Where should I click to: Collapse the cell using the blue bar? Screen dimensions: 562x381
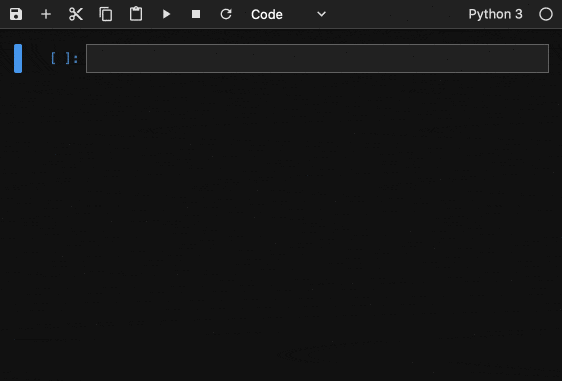[18, 58]
